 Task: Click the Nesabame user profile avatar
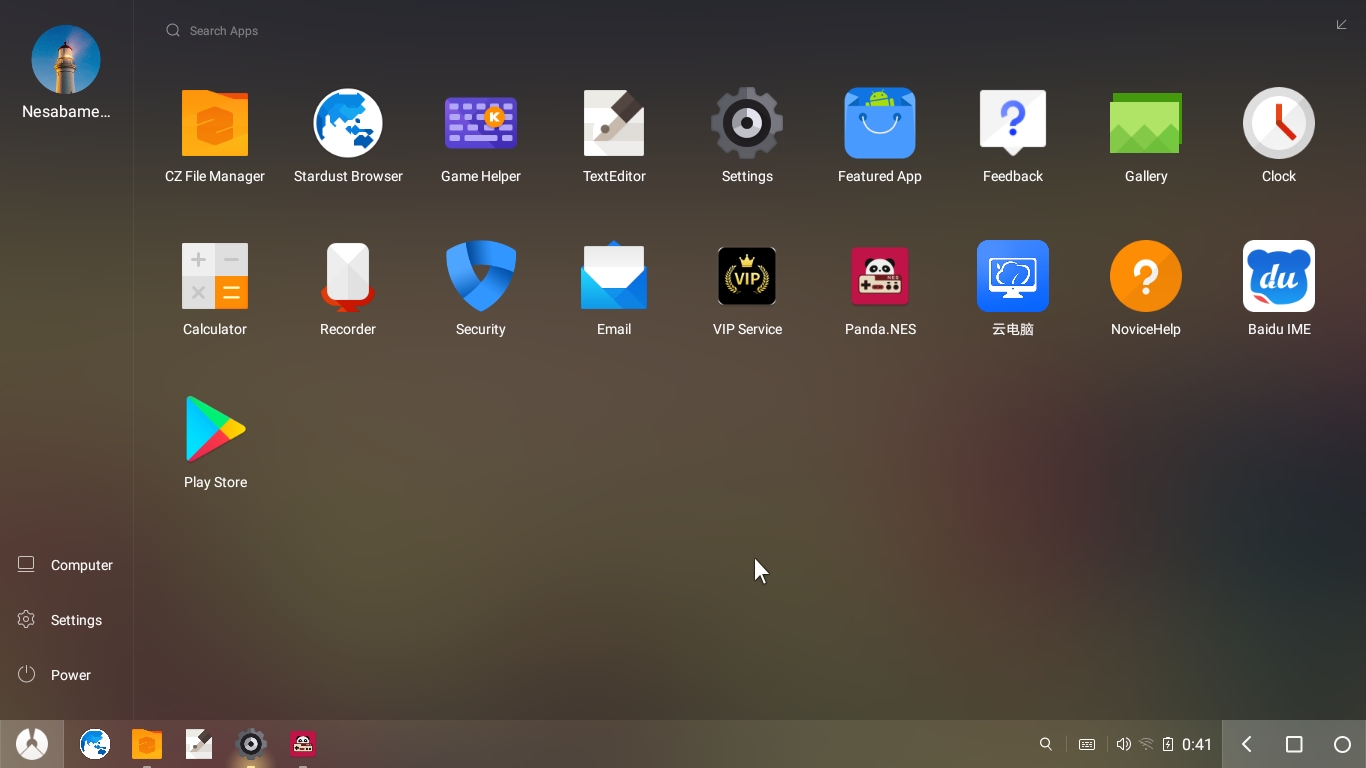(66, 60)
